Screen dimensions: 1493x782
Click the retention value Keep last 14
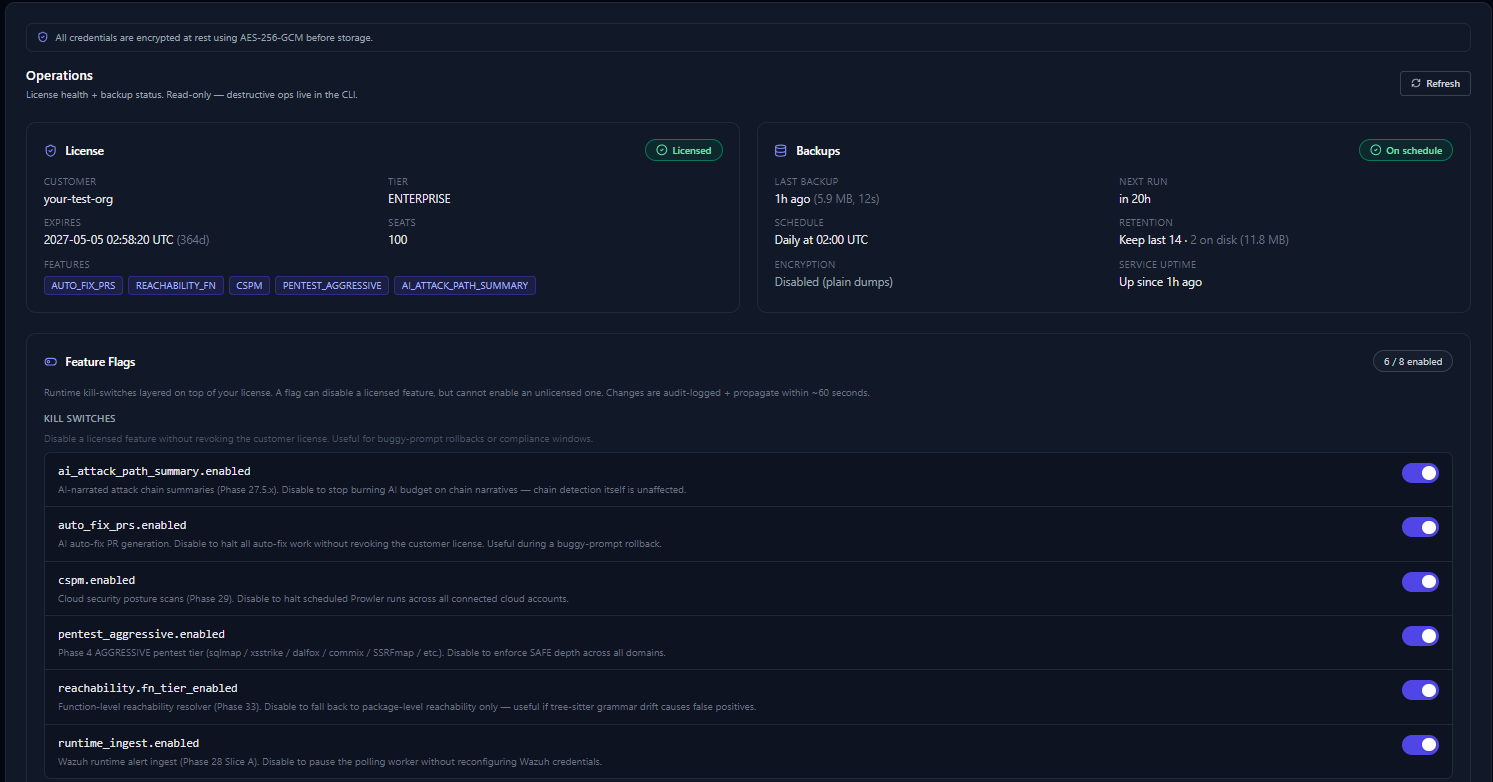tap(1150, 240)
